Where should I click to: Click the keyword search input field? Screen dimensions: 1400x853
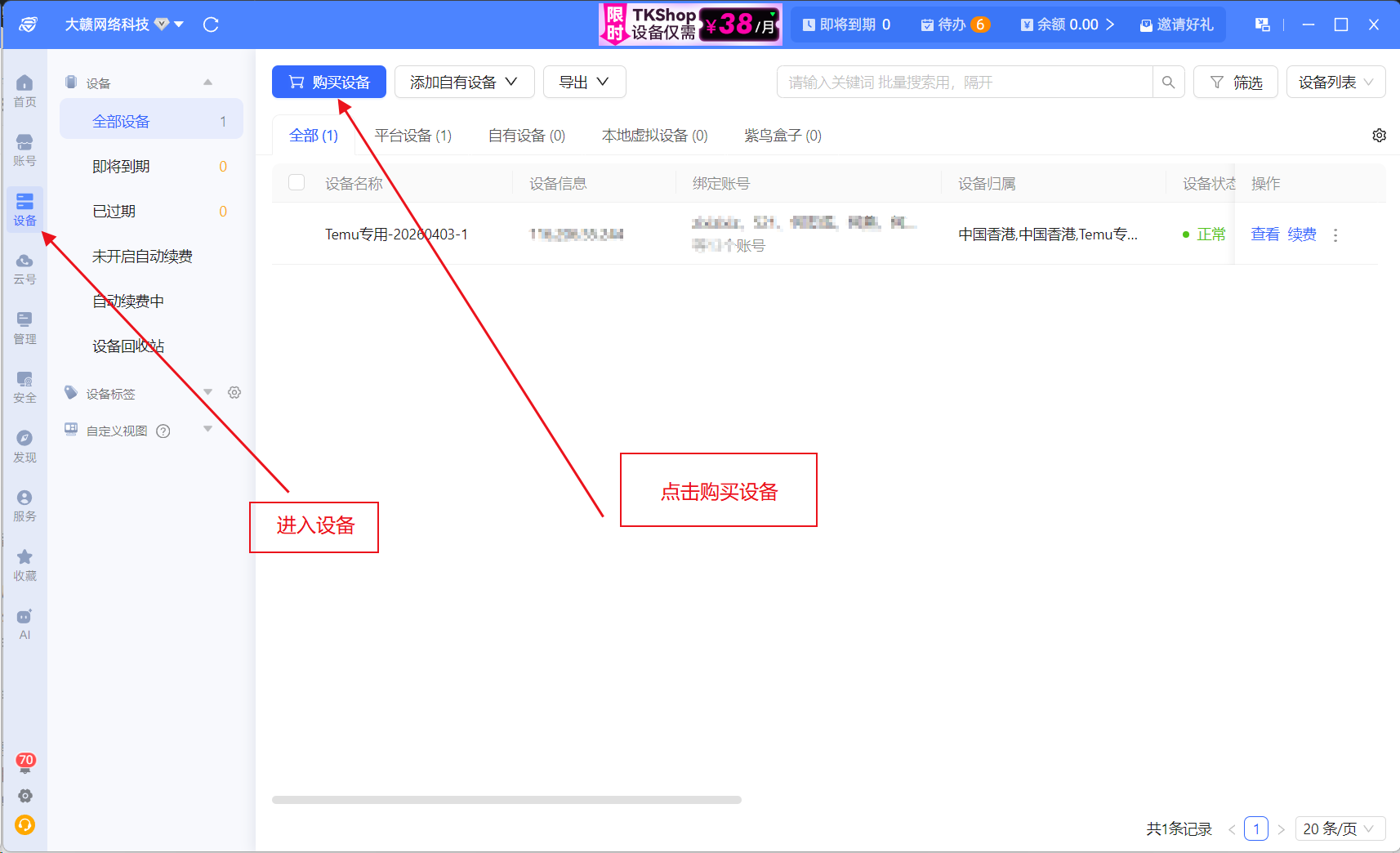tap(965, 82)
